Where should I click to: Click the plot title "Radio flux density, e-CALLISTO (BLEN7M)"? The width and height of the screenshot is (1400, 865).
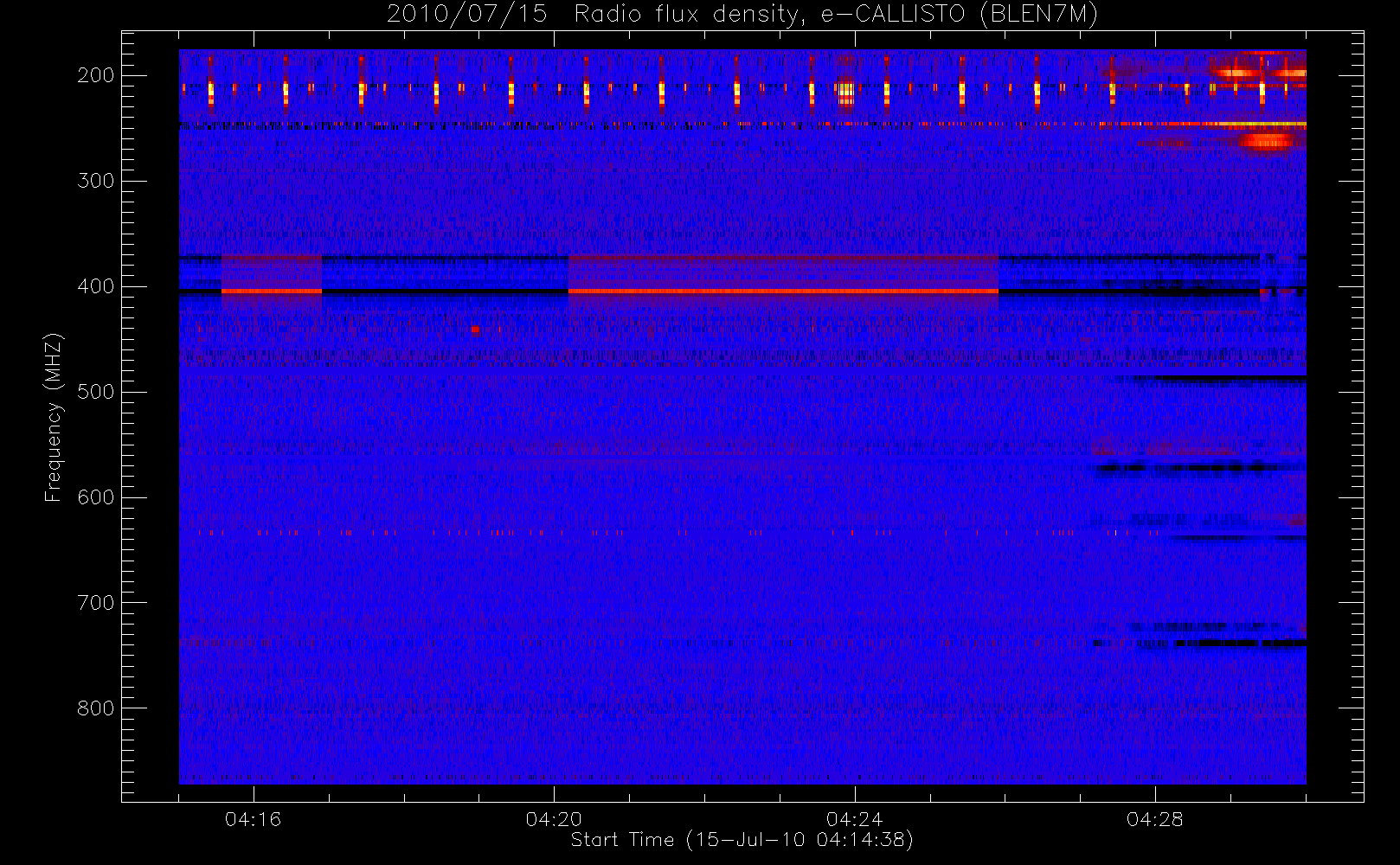click(836, 15)
